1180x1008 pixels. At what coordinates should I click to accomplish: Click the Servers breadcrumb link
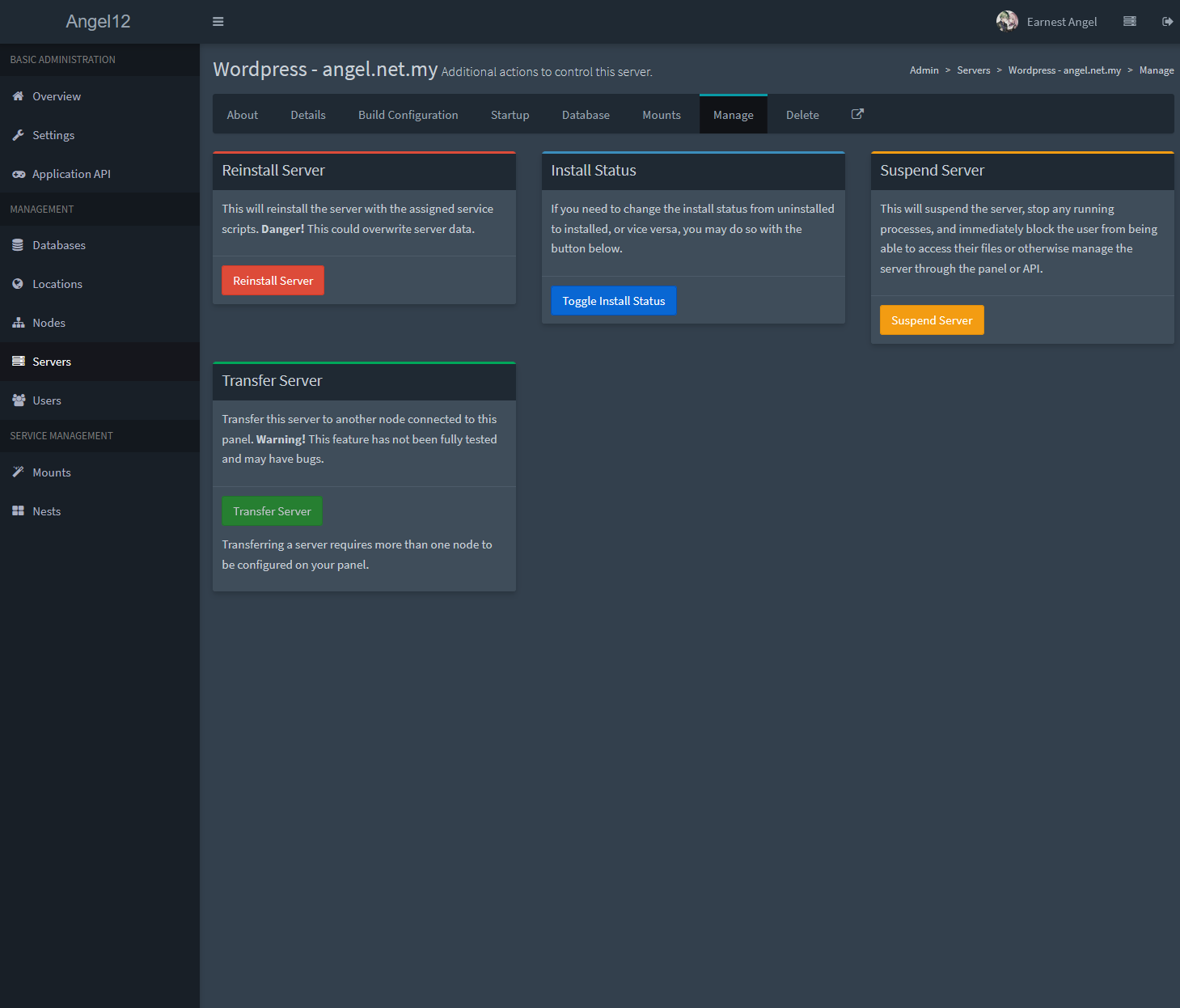pos(973,70)
